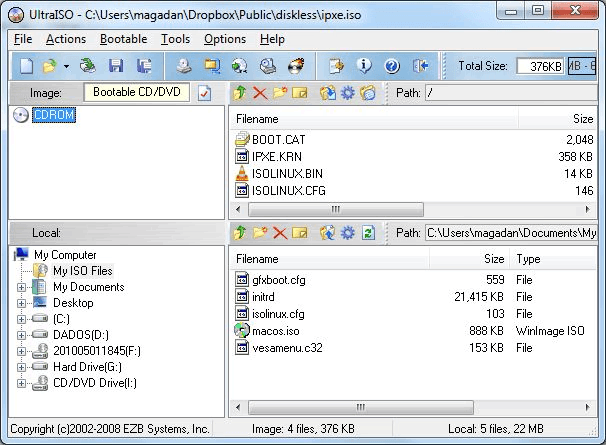Open the Help menu

point(272,39)
